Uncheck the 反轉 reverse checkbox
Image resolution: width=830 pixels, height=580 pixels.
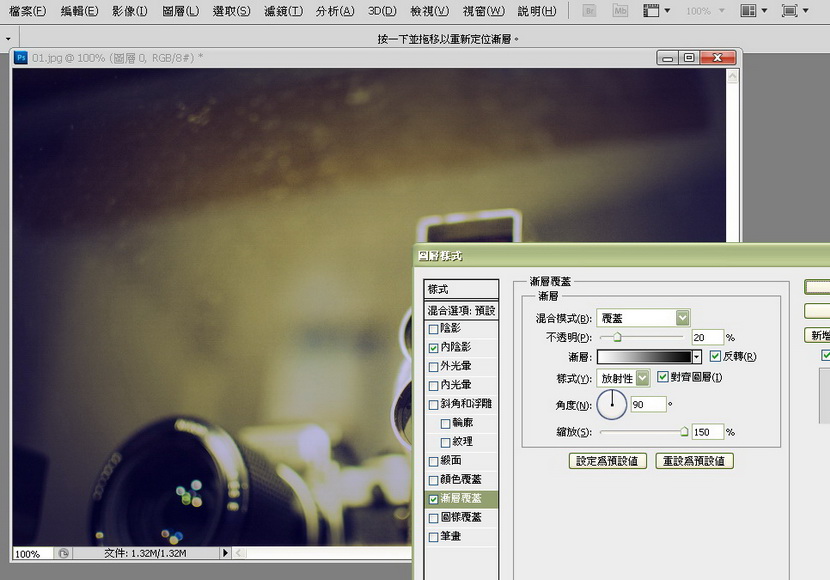(x=714, y=356)
